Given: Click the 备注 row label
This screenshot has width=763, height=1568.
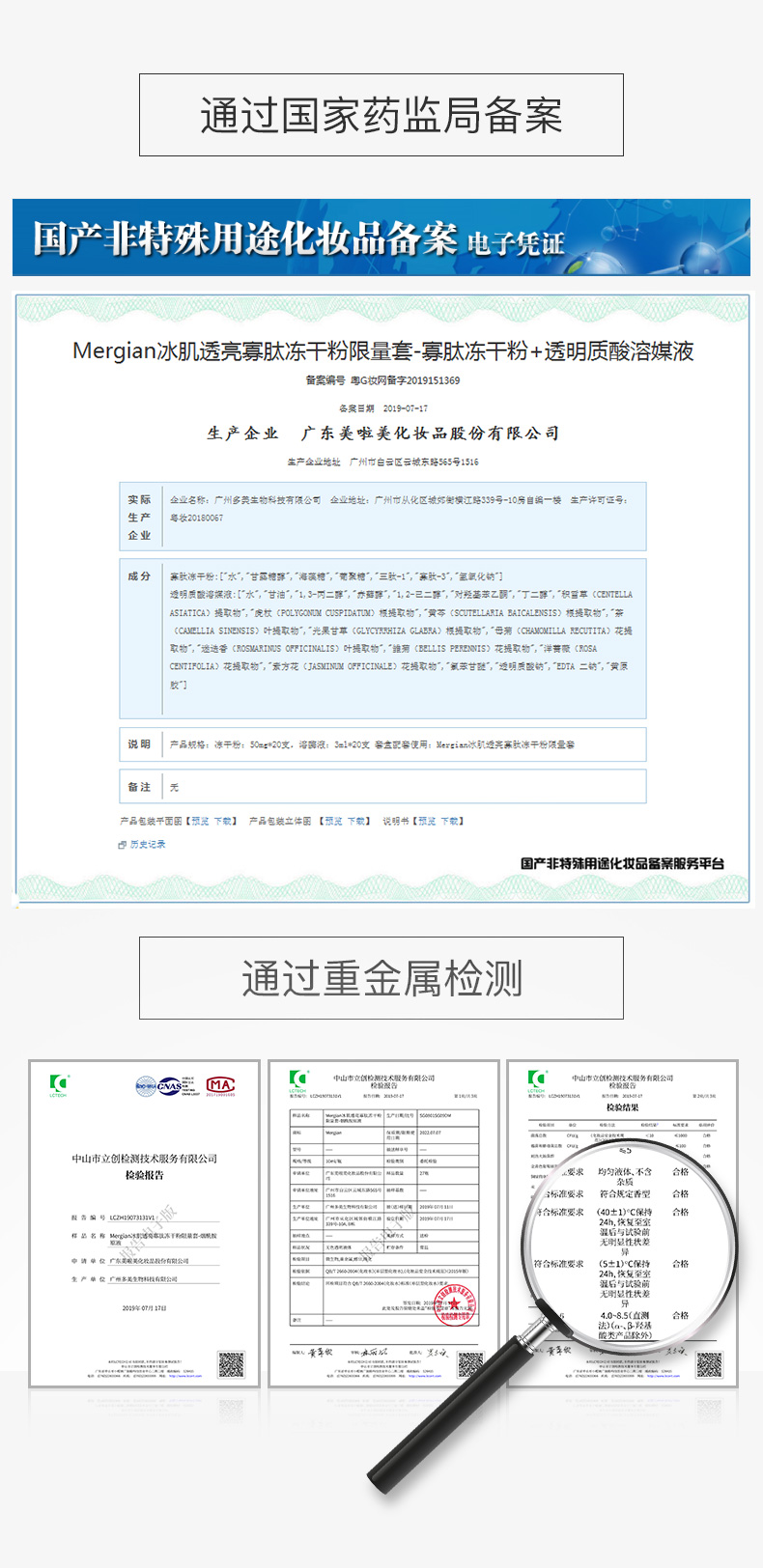Looking at the screenshot, I should point(139,787).
